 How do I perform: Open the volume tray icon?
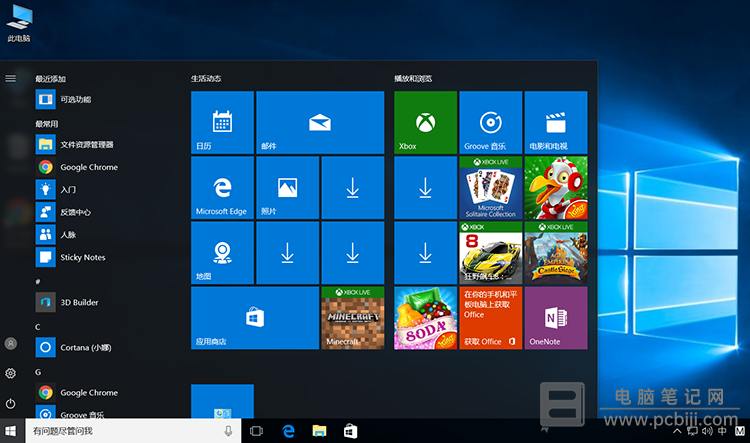(x=707, y=431)
